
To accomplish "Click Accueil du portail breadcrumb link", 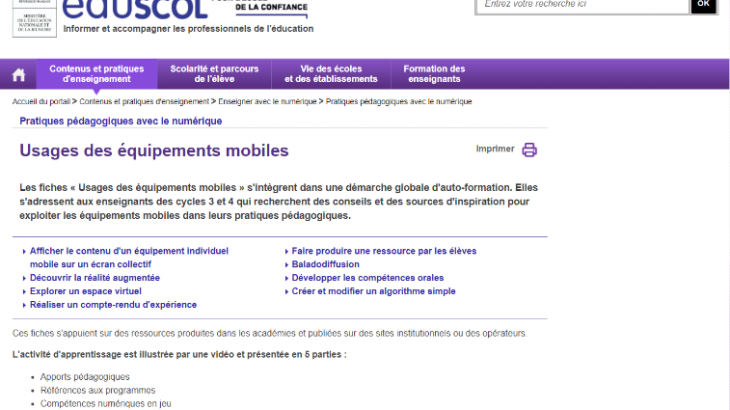I will coord(41,101).
